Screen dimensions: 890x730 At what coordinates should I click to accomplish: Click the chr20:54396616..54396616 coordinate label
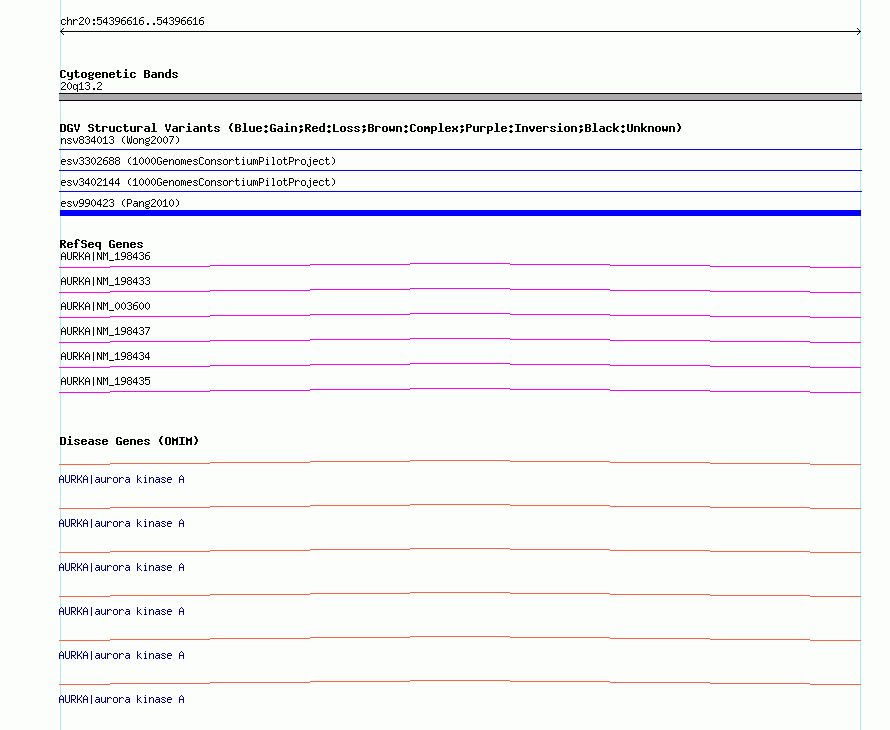pos(132,21)
